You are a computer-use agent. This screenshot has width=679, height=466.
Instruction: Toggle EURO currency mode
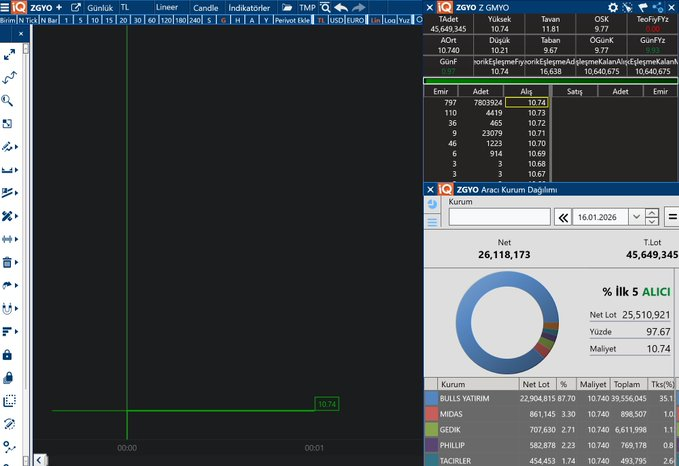click(x=356, y=20)
